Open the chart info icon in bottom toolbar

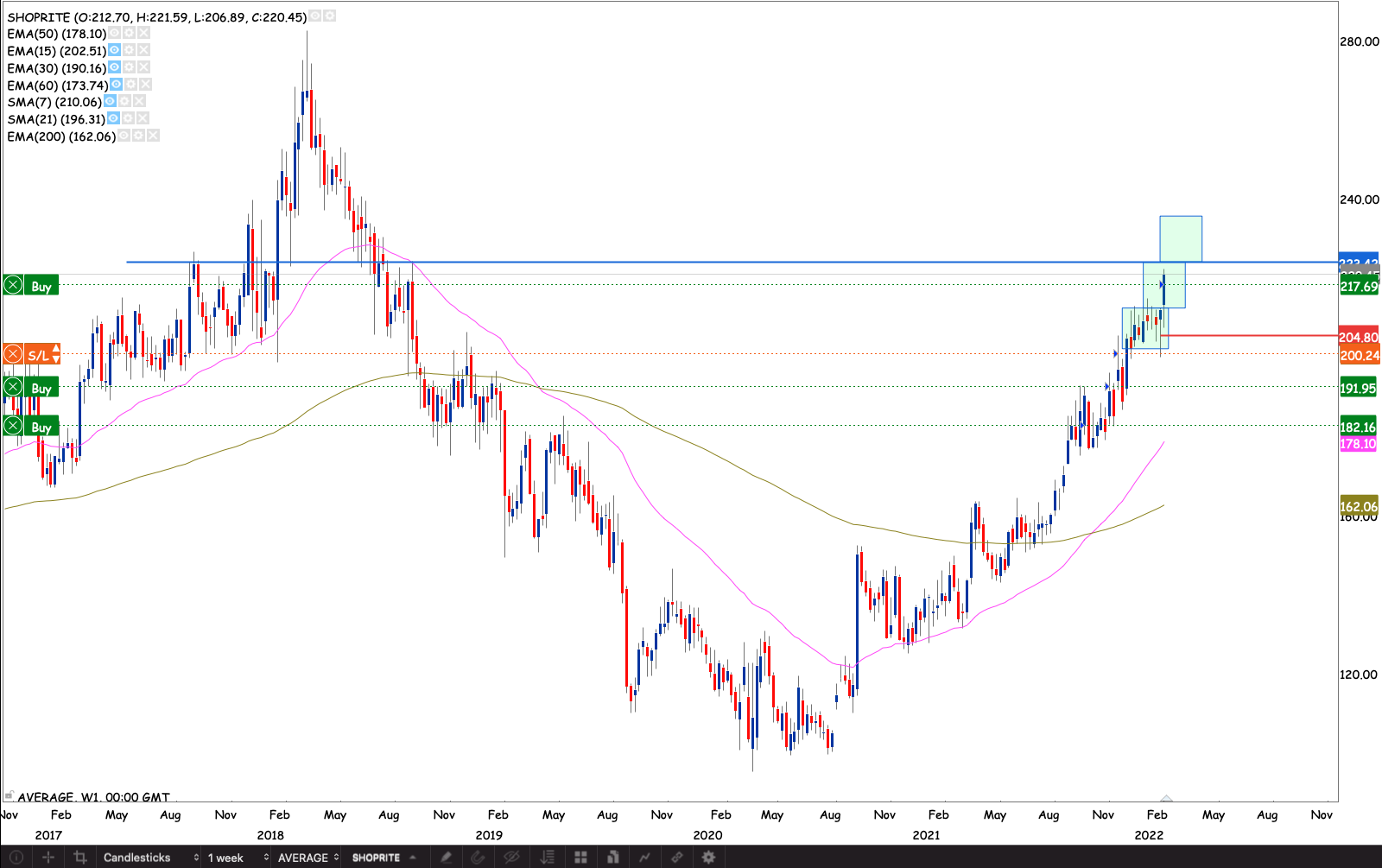pos(16,858)
